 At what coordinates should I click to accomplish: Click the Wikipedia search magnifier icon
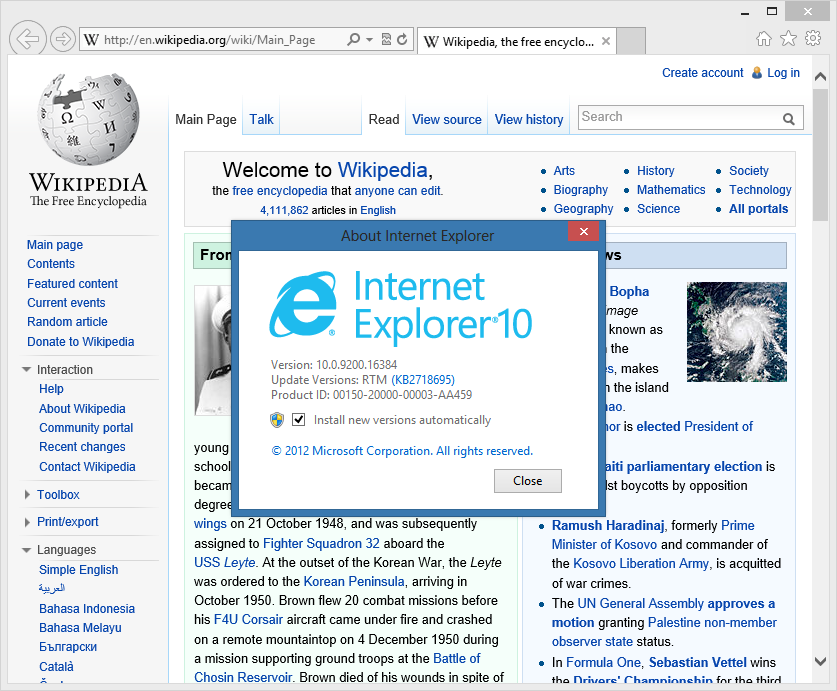[x=789, y=119]
